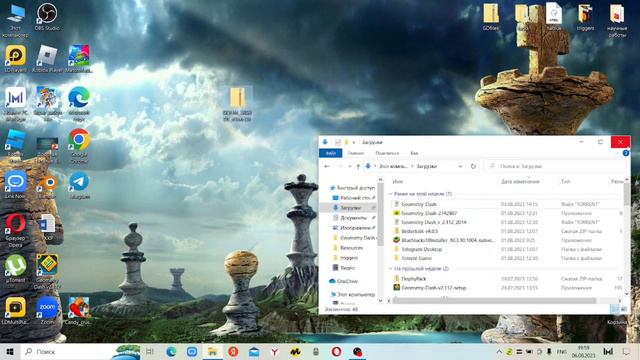Screen dimensions: 640x360
Task: Select Изображения in navigation pane
Action: 353,228
